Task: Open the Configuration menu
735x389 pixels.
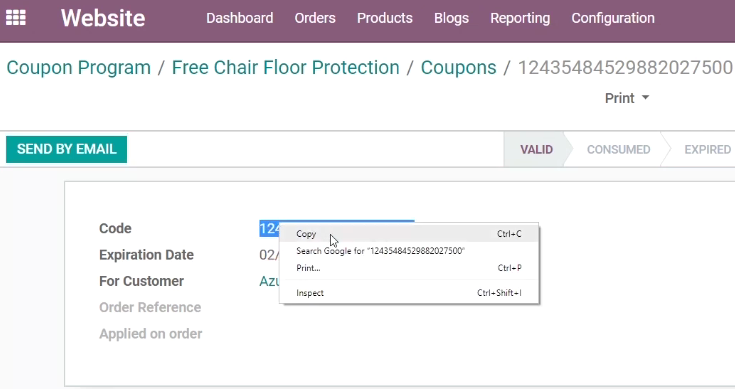Action: coord(613,18)
